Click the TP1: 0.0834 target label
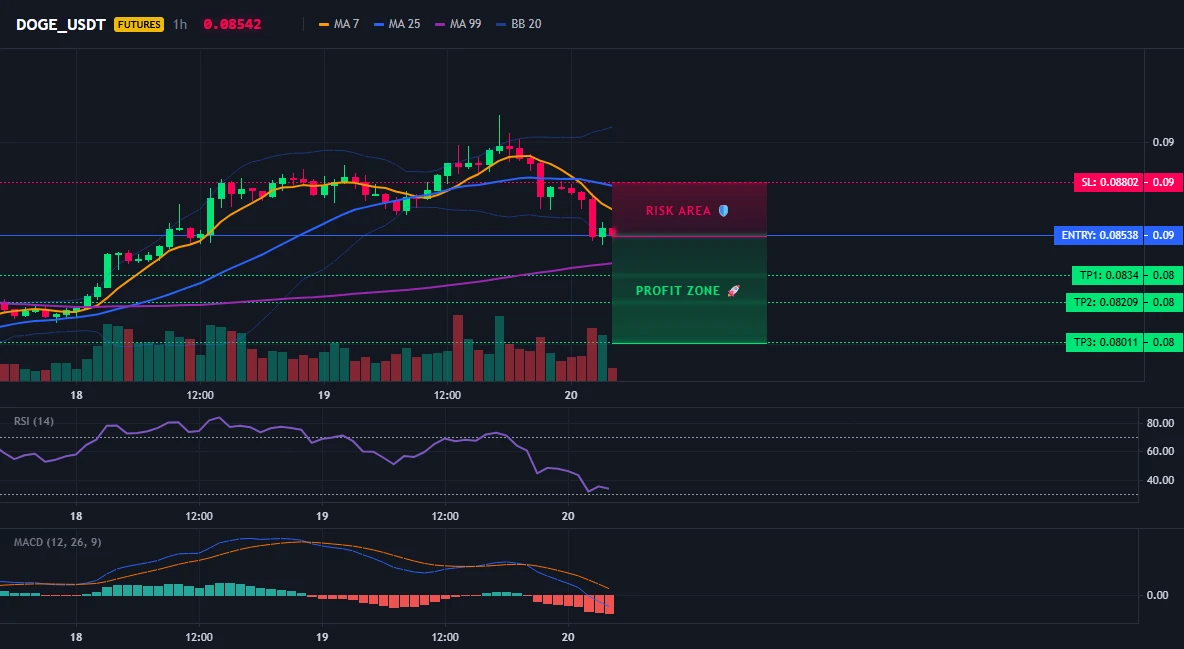The image size is (1184, 649). (x=1108, y=275)
